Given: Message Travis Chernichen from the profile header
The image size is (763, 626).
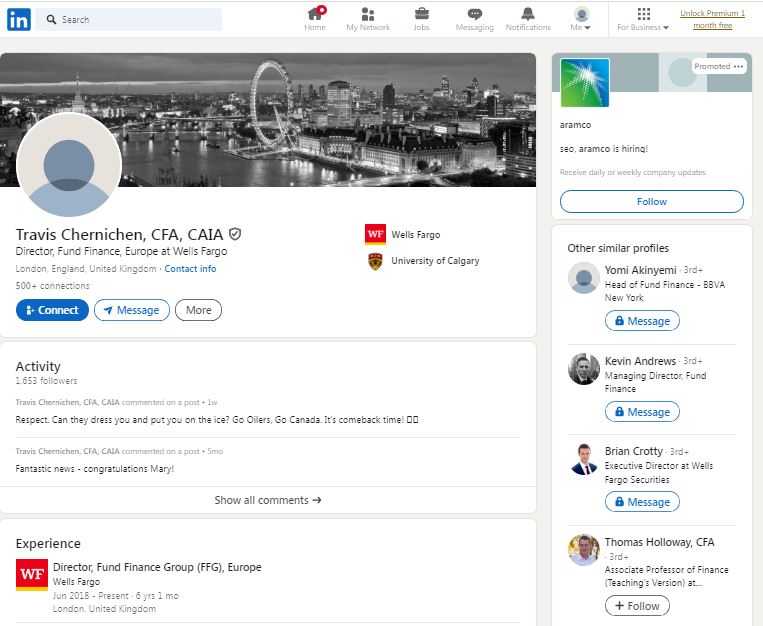Looking at the screenshot, I should pos(132,310).
